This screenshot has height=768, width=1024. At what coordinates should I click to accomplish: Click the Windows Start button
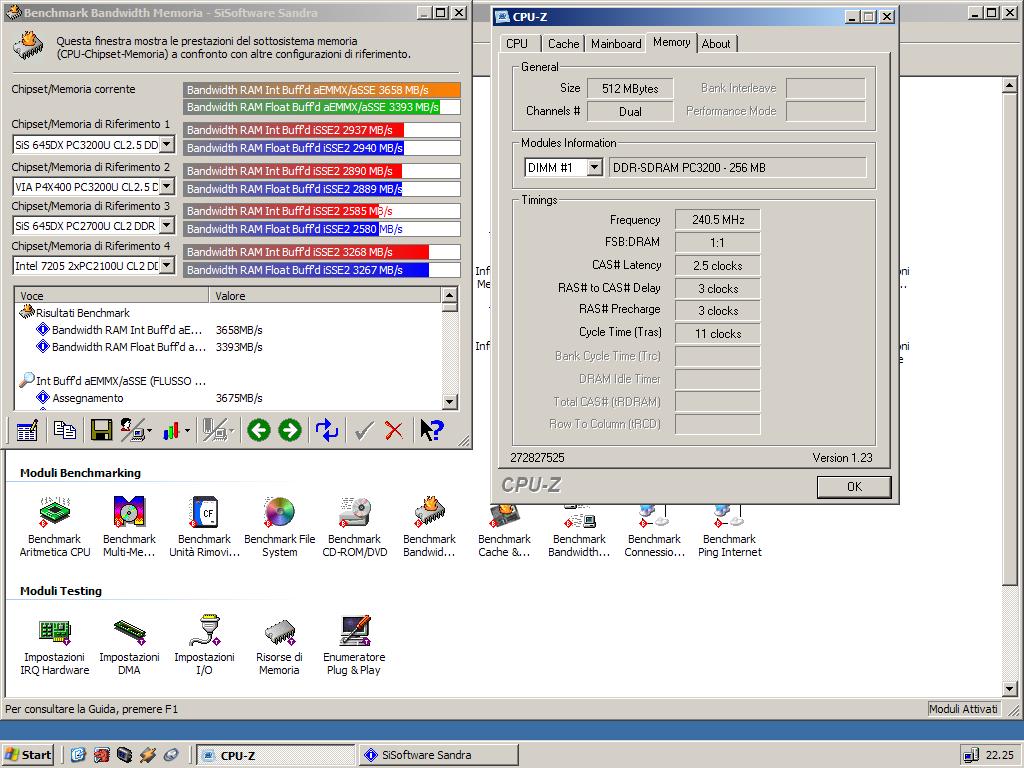pos(28,755)
